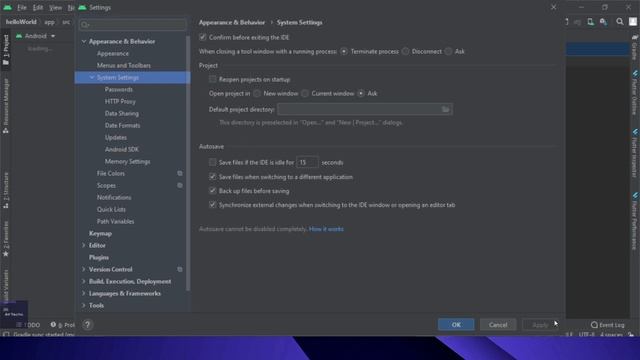The height and width of the screenshot is (360, 640).
Task: Click the Apply button
Action: click(x=540, y=325)
